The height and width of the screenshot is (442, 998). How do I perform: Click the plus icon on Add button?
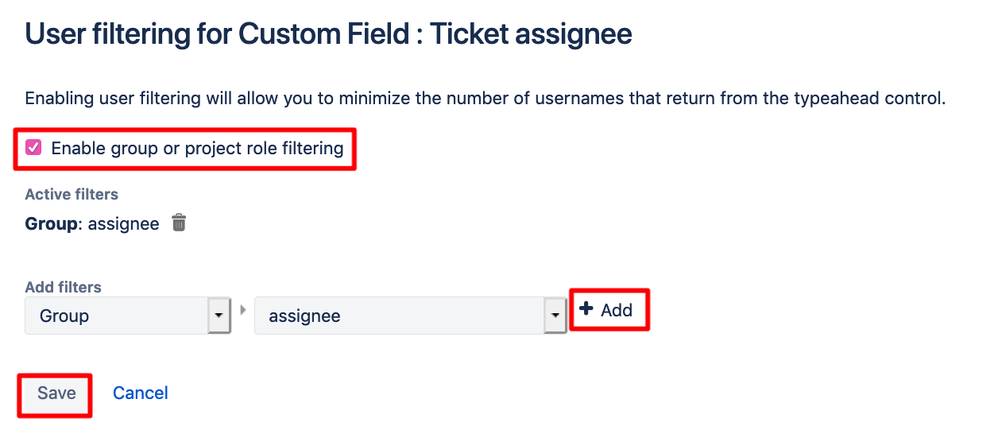click(586, 310)
